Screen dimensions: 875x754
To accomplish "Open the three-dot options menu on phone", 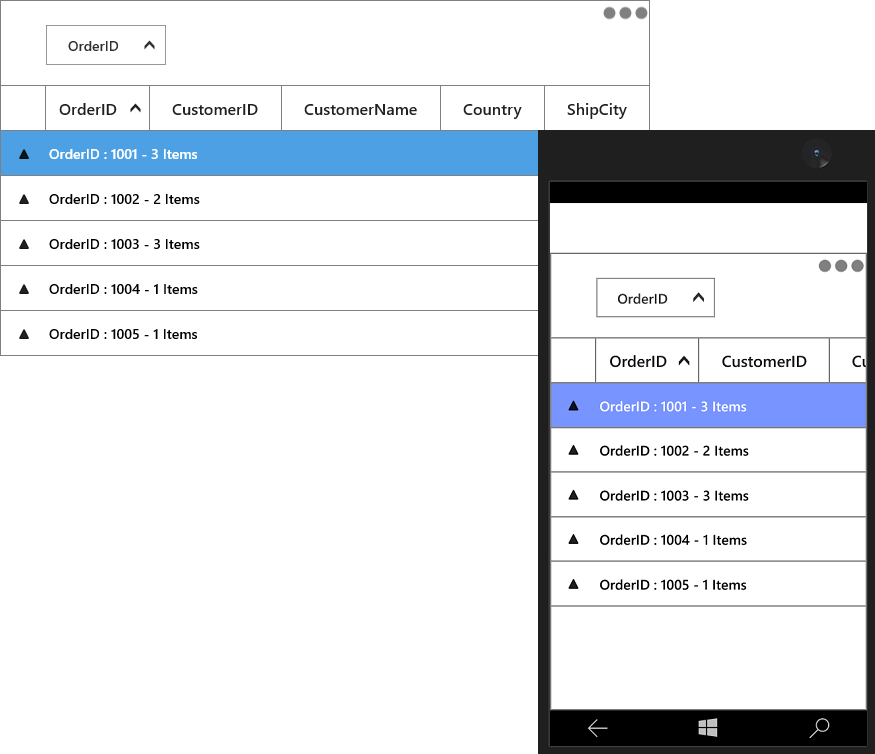I will (841, 266).
